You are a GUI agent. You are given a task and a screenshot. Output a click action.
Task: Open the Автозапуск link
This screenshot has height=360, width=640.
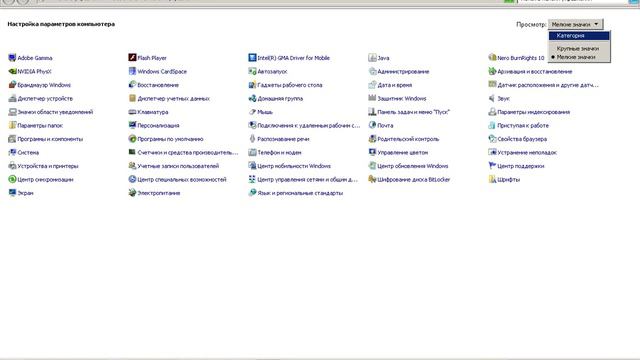pos(272,71)
